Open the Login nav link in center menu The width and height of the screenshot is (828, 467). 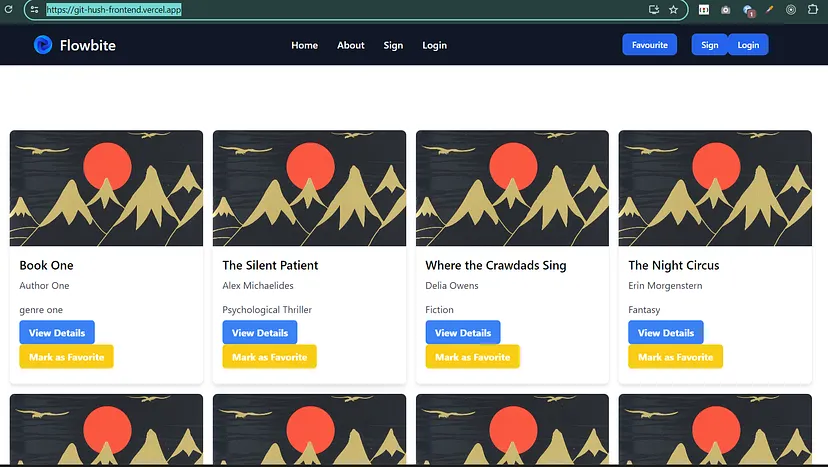[435, 45]
